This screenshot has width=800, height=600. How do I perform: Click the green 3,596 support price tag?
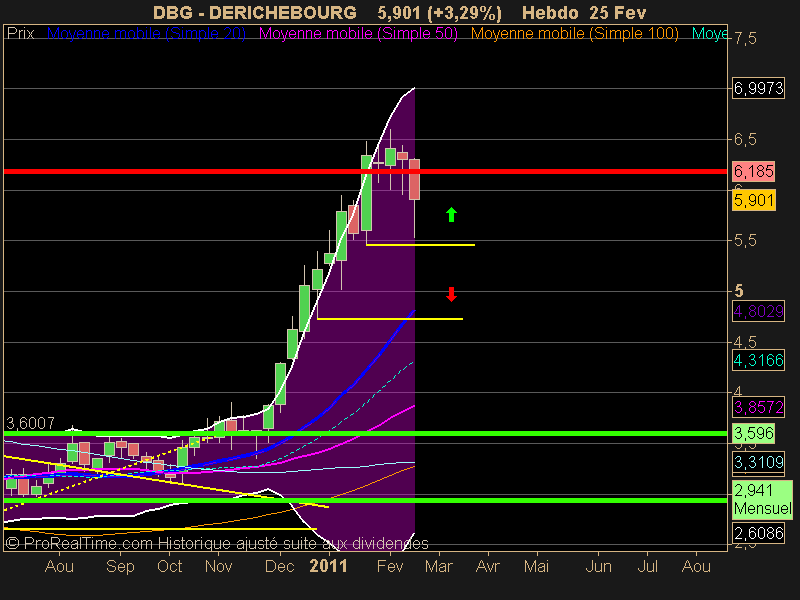pos(754,433)
